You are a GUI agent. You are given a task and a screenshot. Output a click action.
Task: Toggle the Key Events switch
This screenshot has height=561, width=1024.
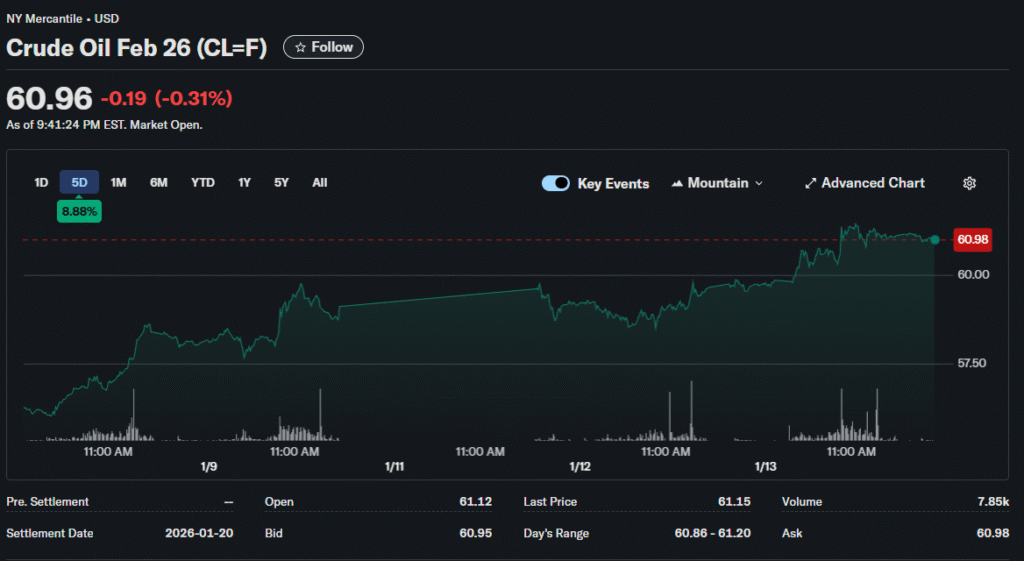[x=555, y=183]
